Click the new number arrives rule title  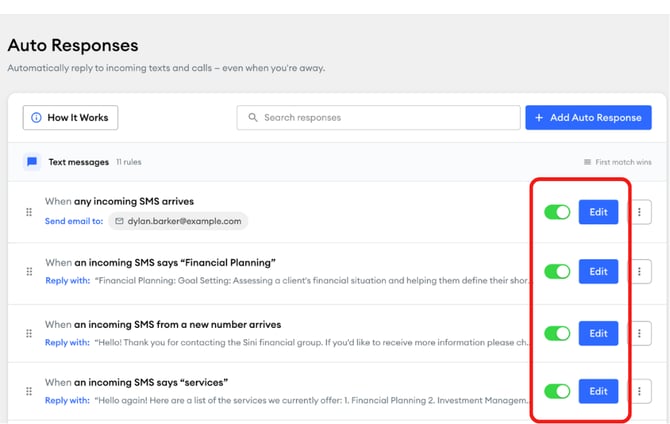point(163,324)
